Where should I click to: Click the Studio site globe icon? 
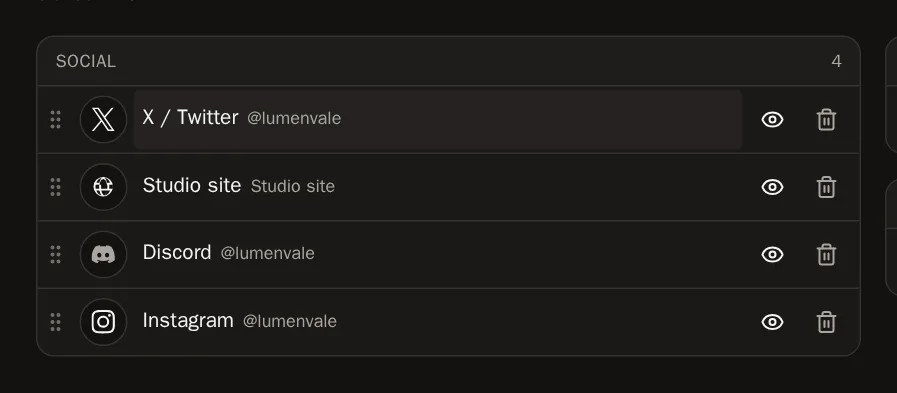tap(103, 187)
